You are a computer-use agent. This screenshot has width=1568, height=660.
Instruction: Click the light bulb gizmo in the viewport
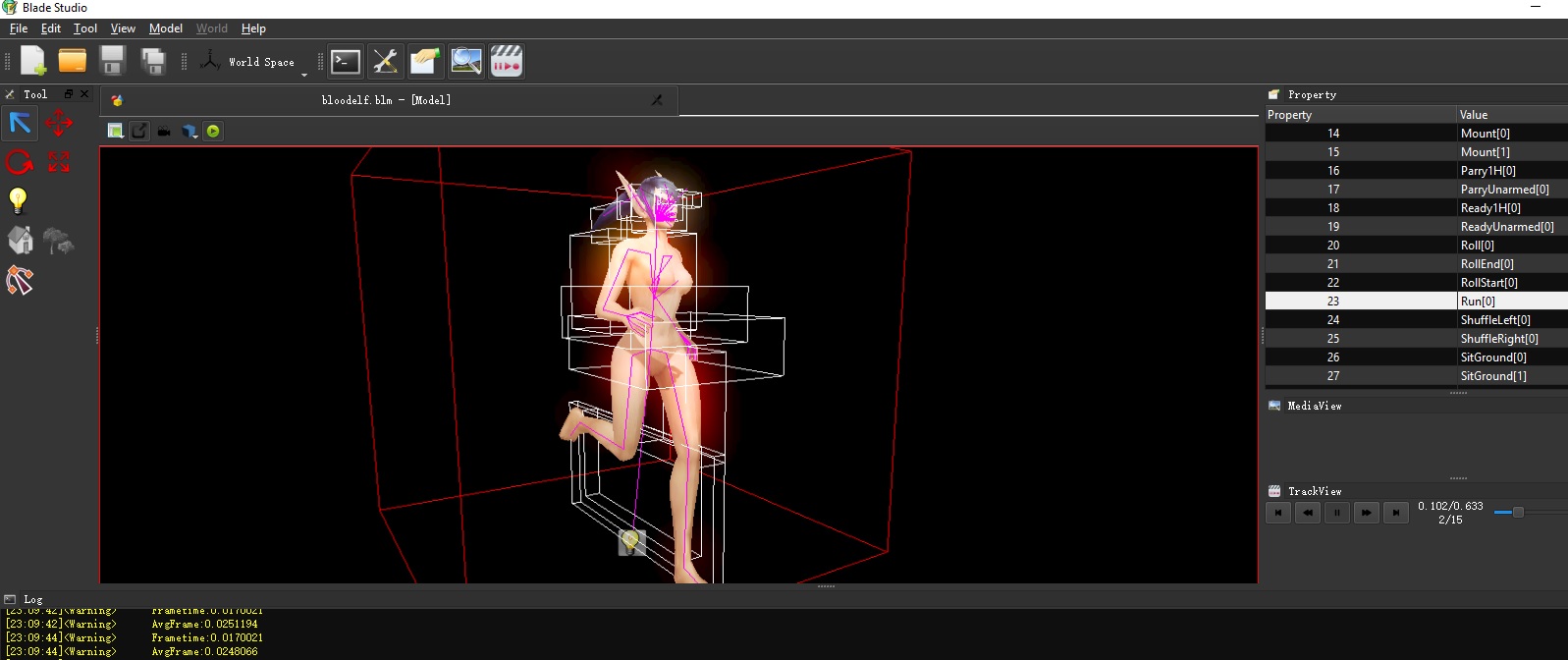point(631,542)
